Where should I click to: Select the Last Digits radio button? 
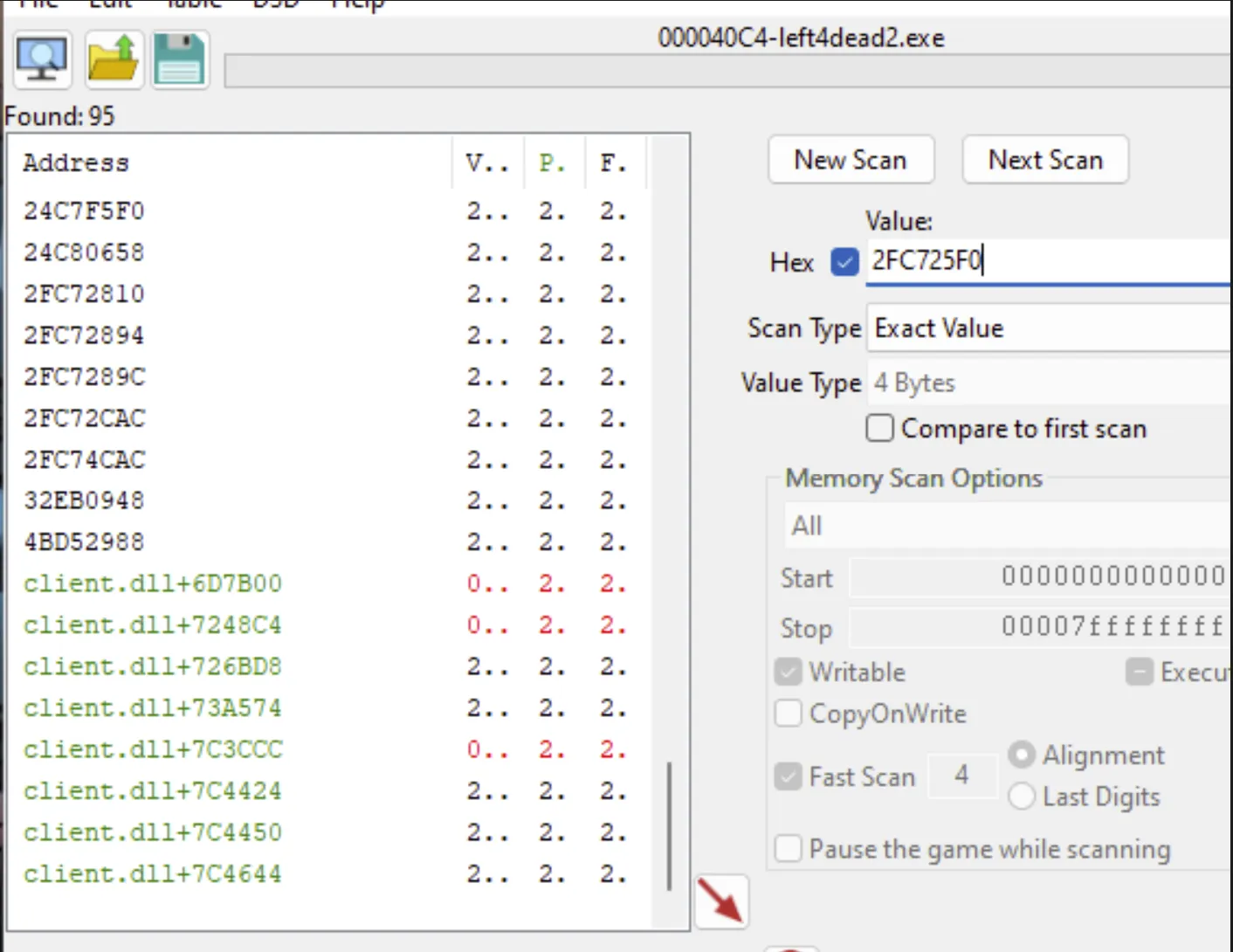tap(1021, 796)
